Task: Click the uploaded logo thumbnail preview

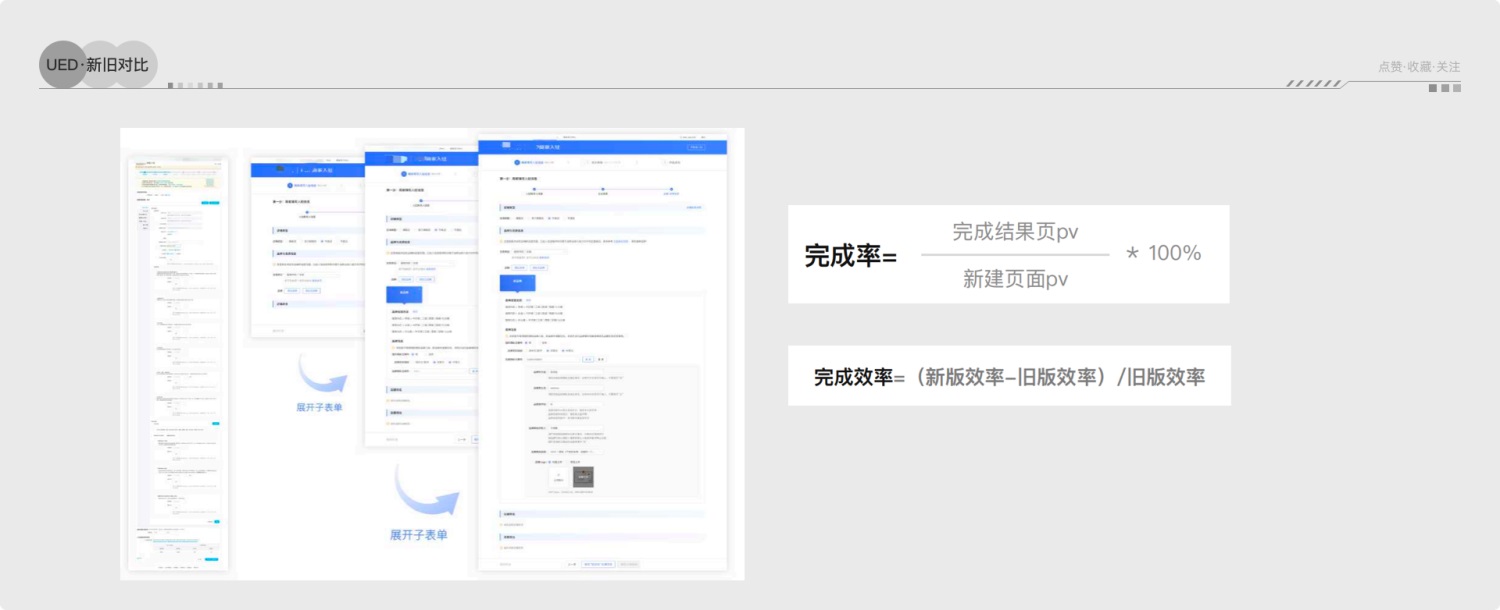Action: coord(583,478)
